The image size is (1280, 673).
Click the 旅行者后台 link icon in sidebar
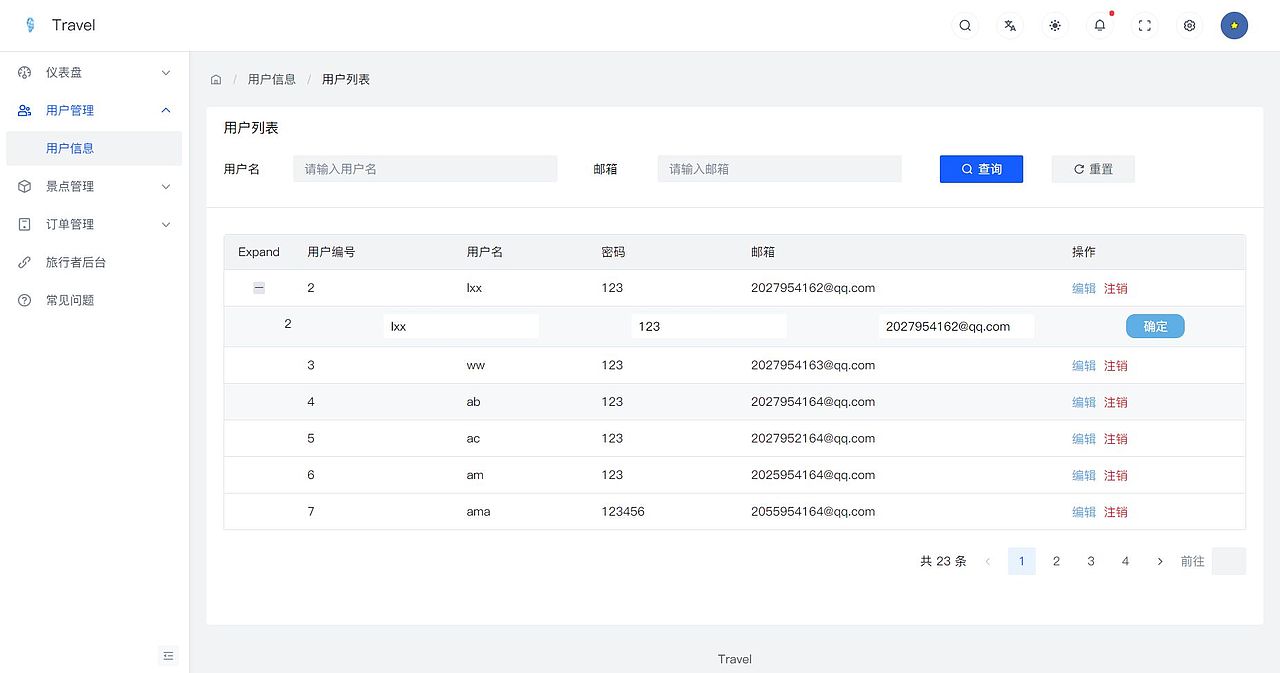click(x=24, y=262)
